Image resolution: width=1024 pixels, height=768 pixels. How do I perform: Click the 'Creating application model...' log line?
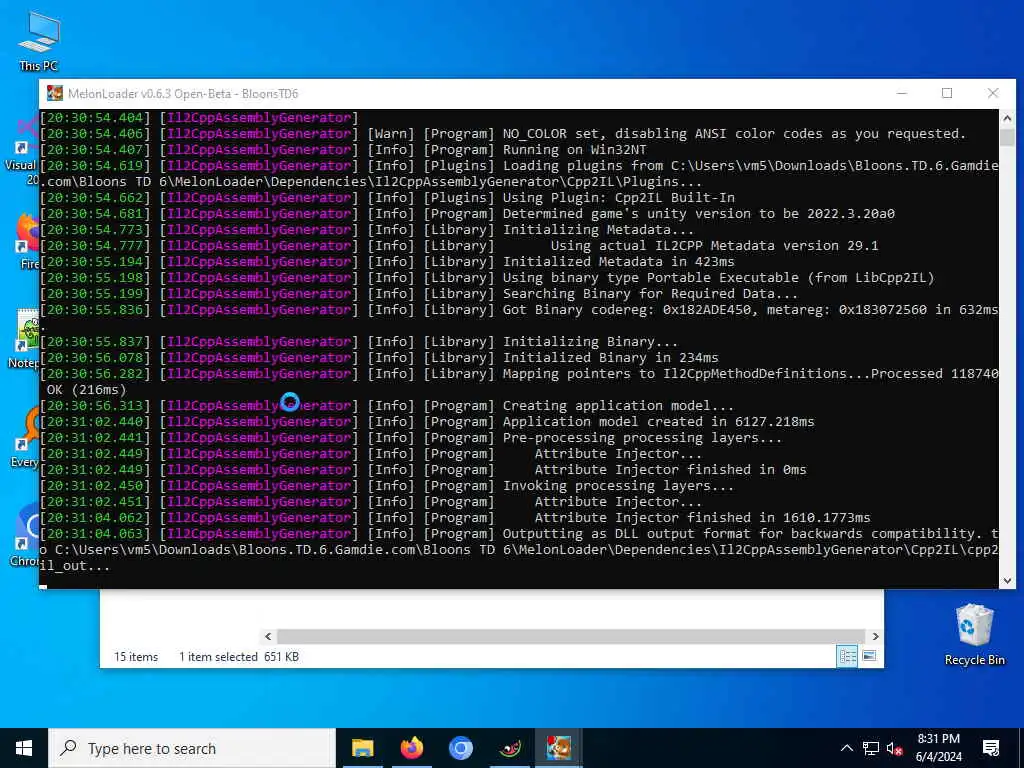(387, 406)
